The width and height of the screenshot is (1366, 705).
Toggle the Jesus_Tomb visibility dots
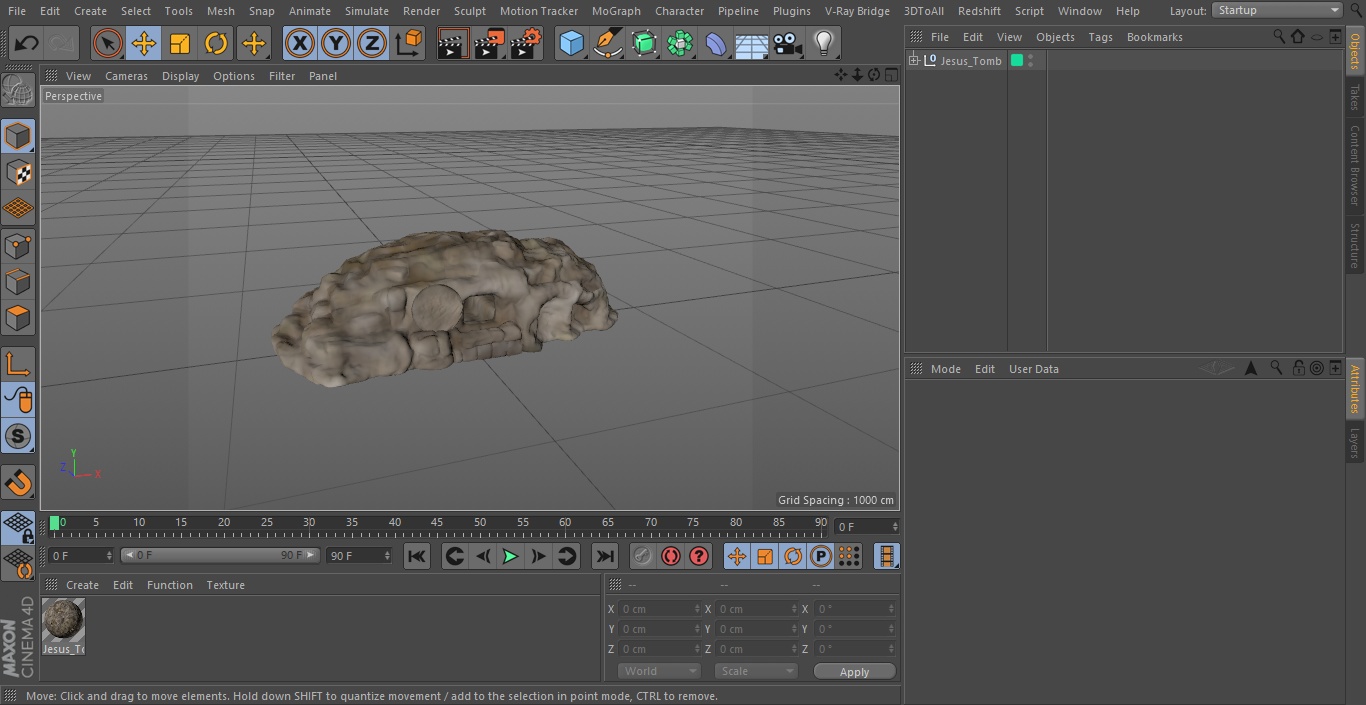point(1031,61)
